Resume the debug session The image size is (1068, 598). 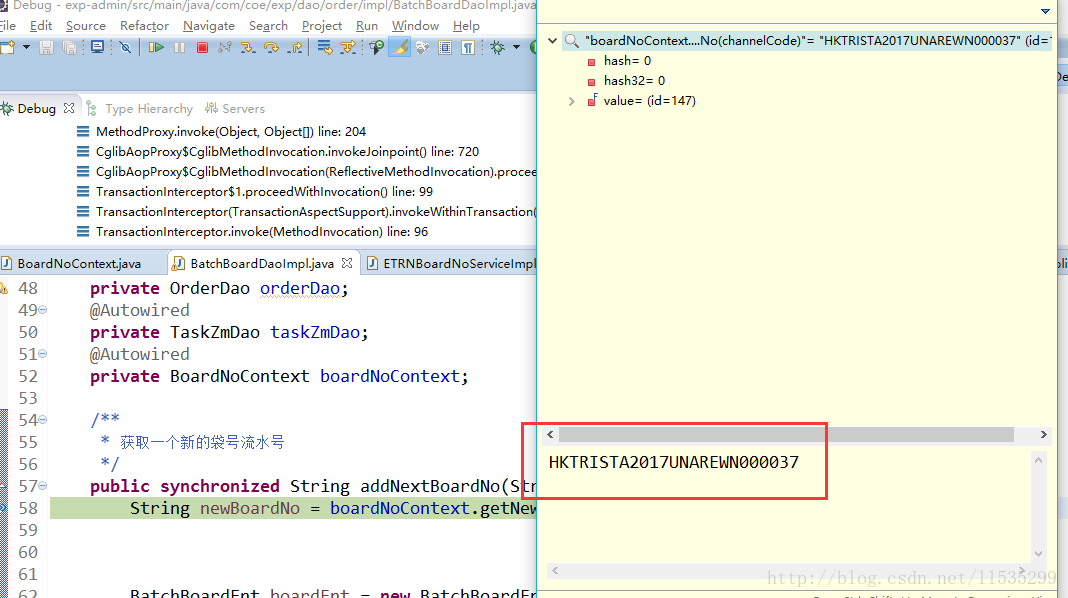pyautogui.click(x=156, y=47)
